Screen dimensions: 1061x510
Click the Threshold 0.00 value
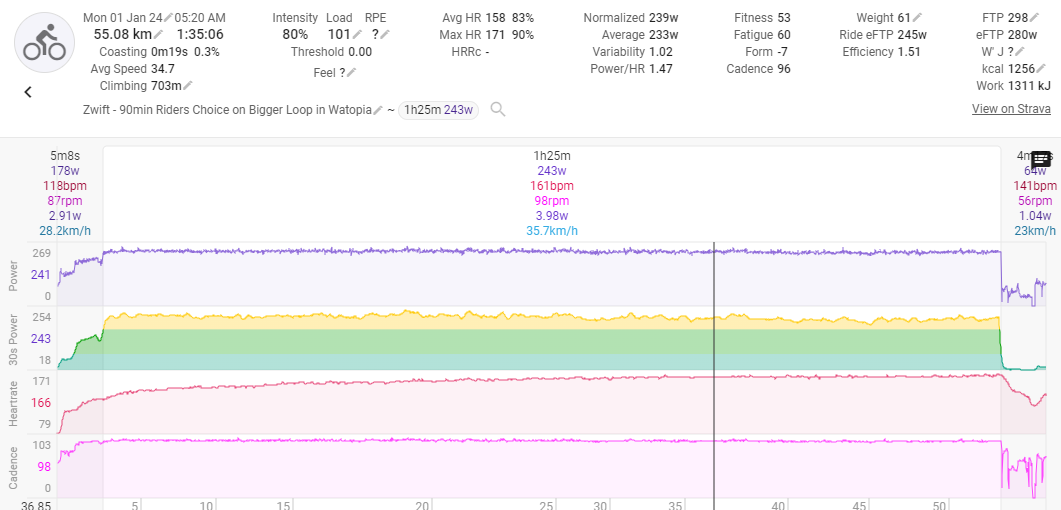[360, 51]
